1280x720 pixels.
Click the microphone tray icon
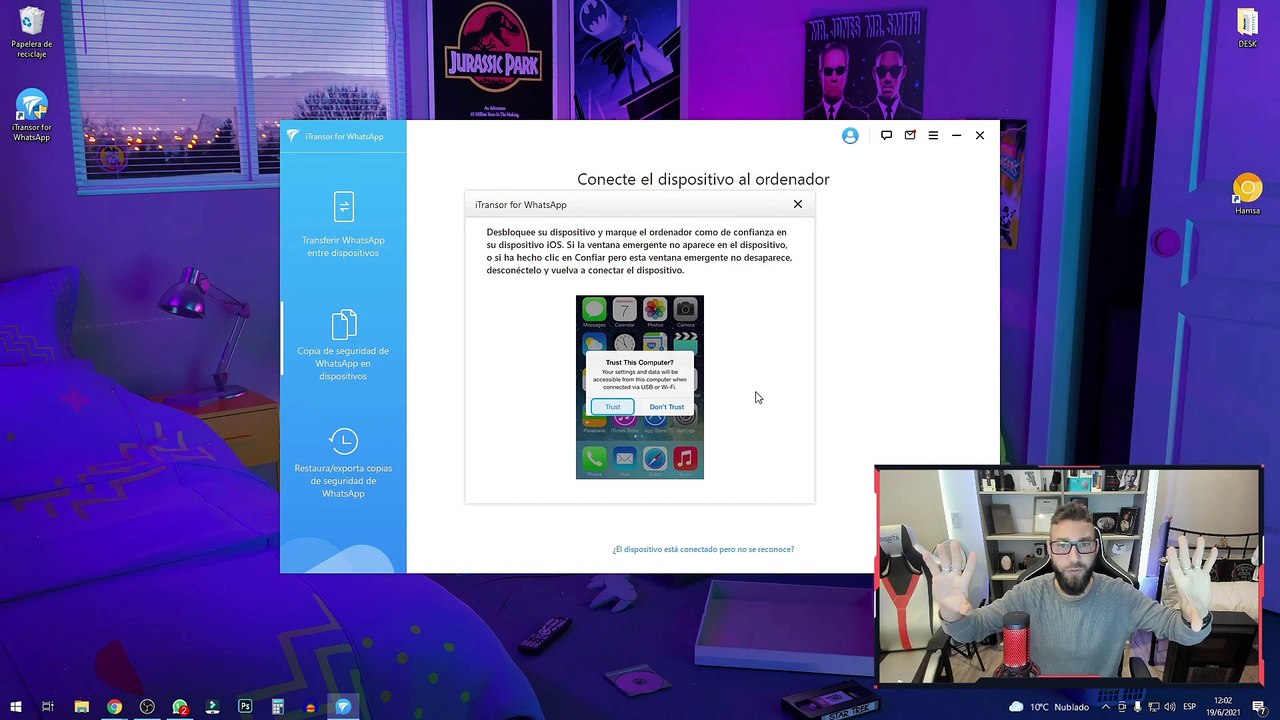coord(1138,707)
